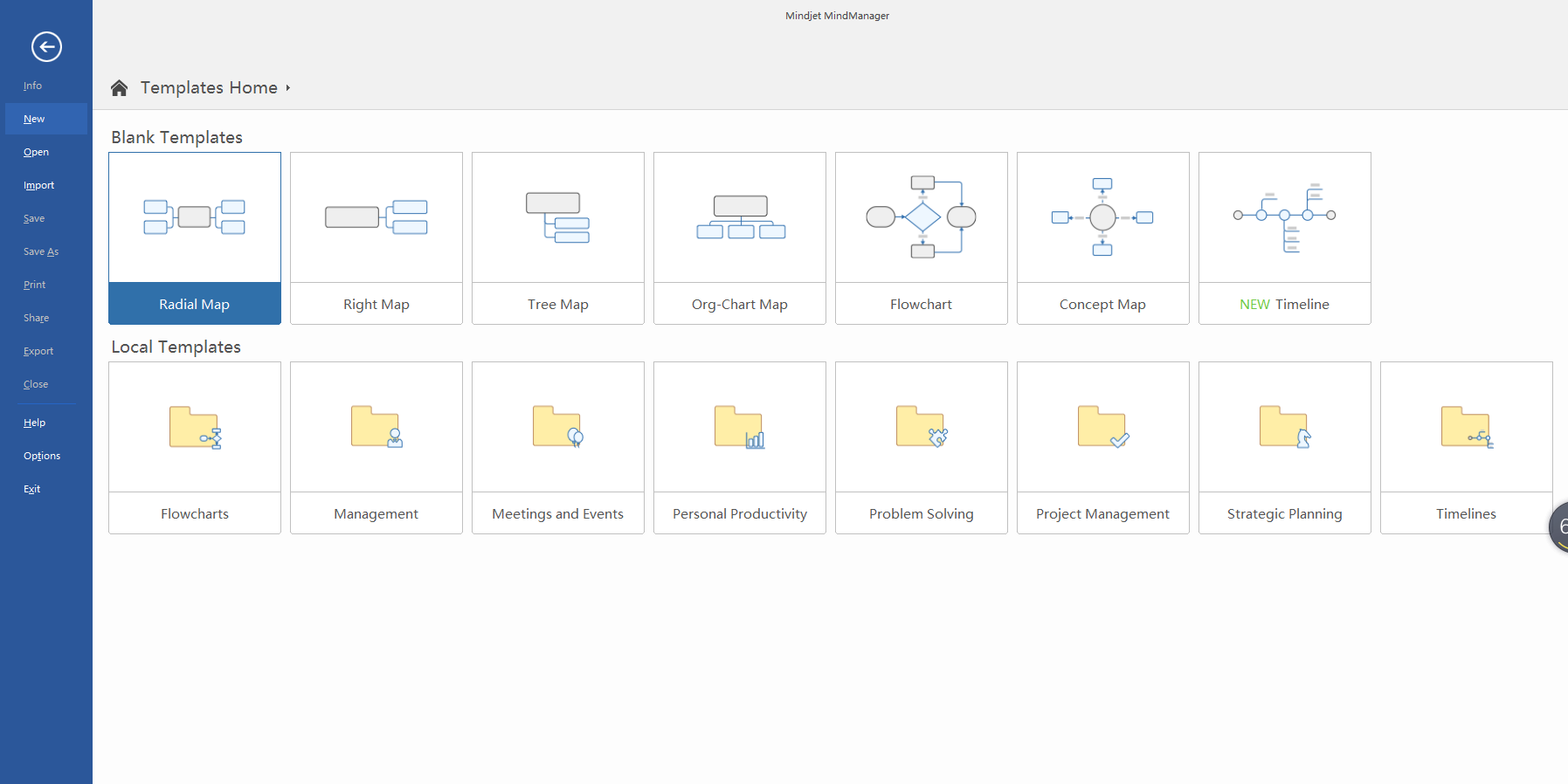Open the Info backstage page

coord(32,86)
